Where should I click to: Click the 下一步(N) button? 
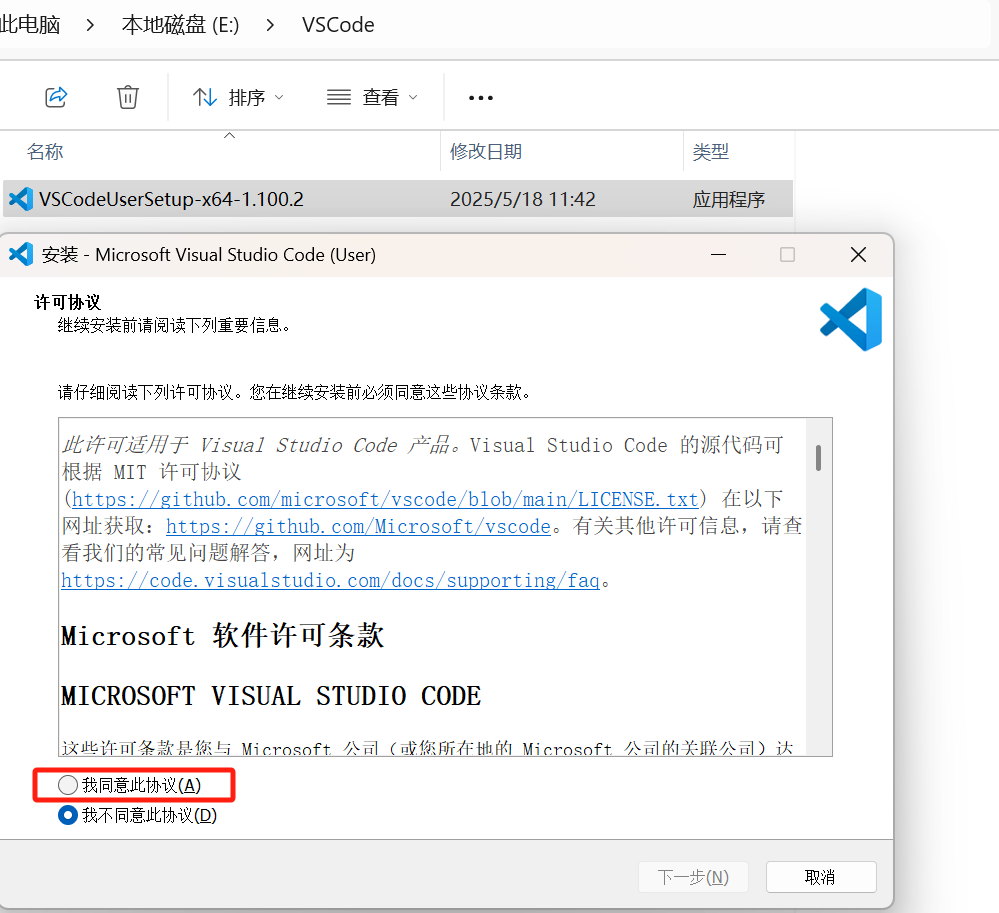[x=693, y=877]
